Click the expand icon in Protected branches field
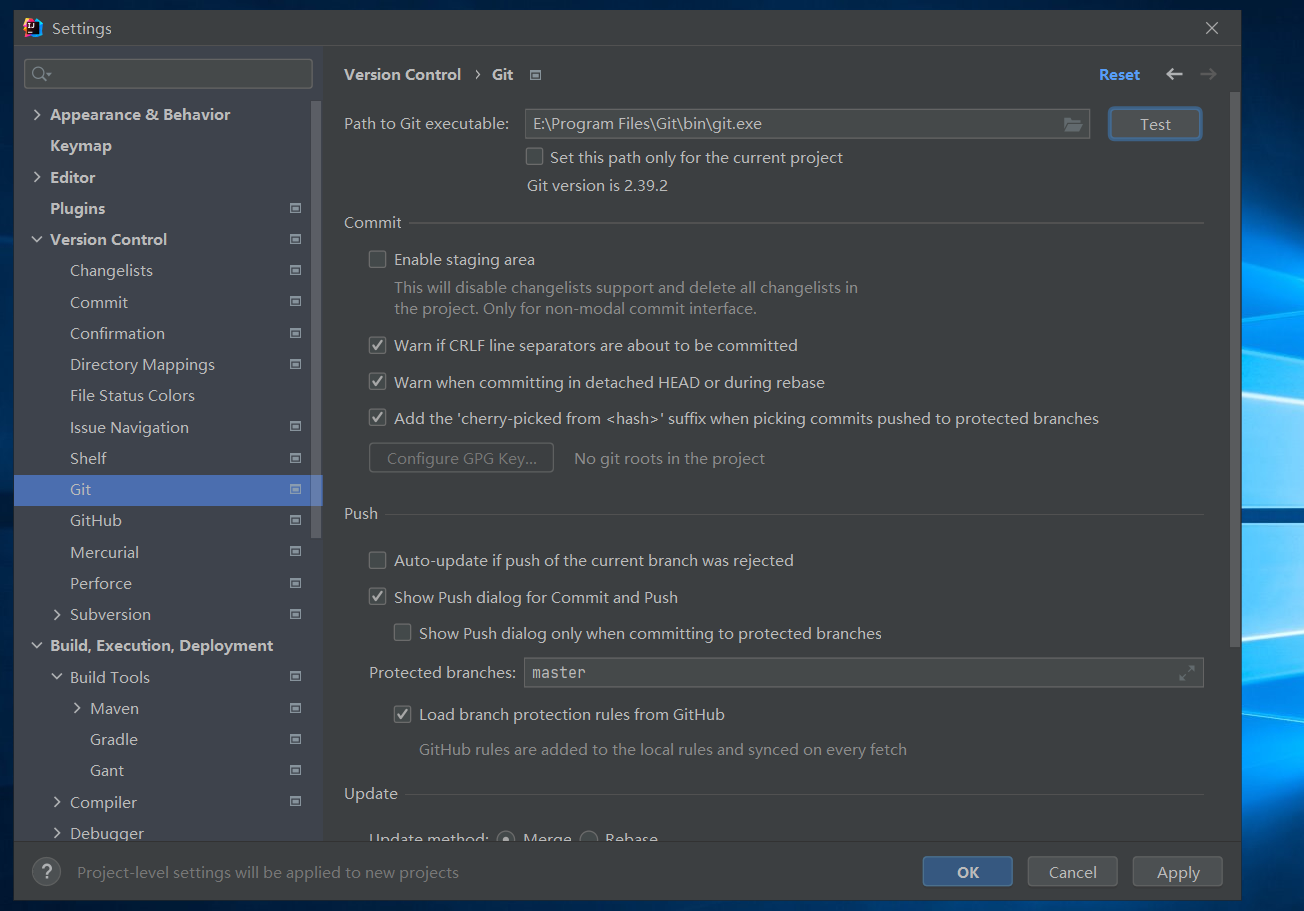This screenshot has width=1304, height=911. (1187, 673)
